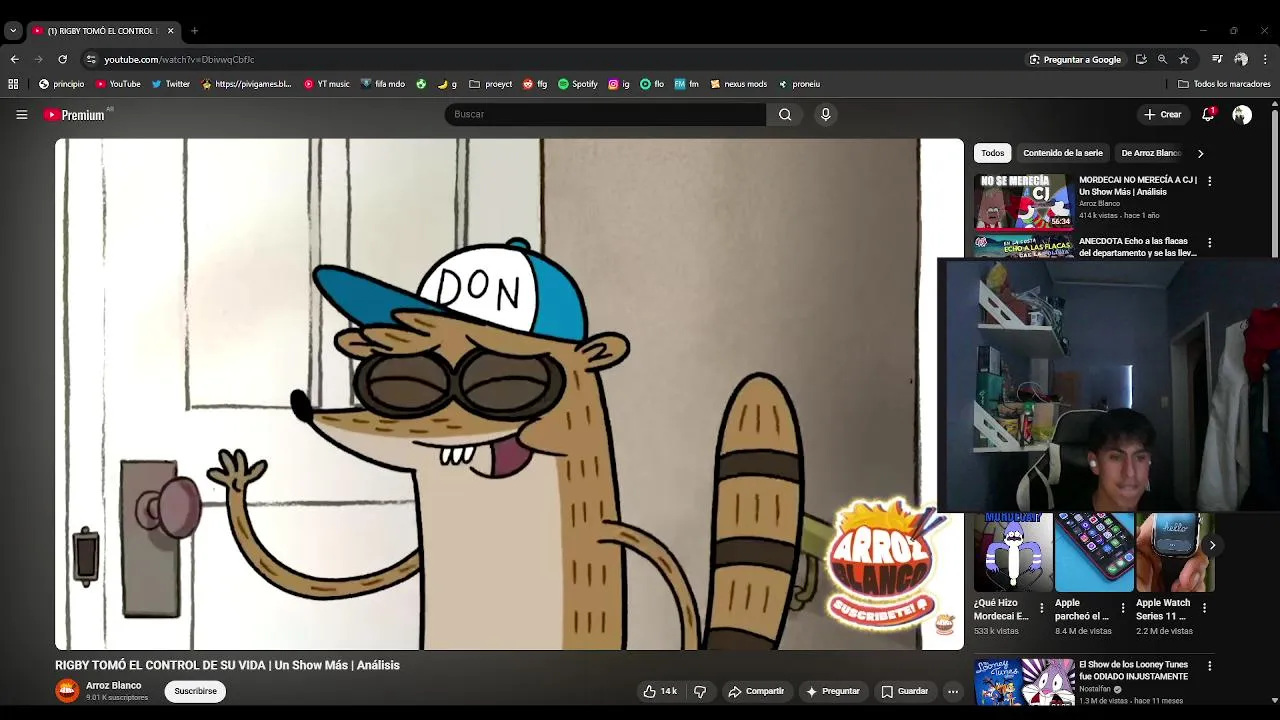The height and width of the screenshot is (720, 1280).
Task: Click Preguntar a Google button
Action: tap(1076, 59)
